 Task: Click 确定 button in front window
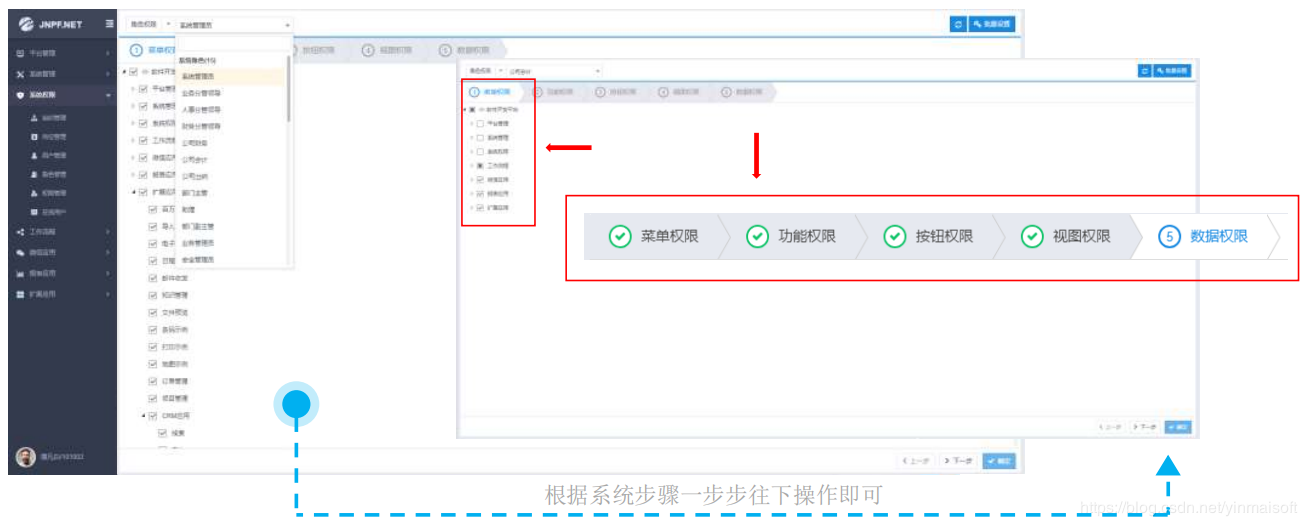(1177, 427)
